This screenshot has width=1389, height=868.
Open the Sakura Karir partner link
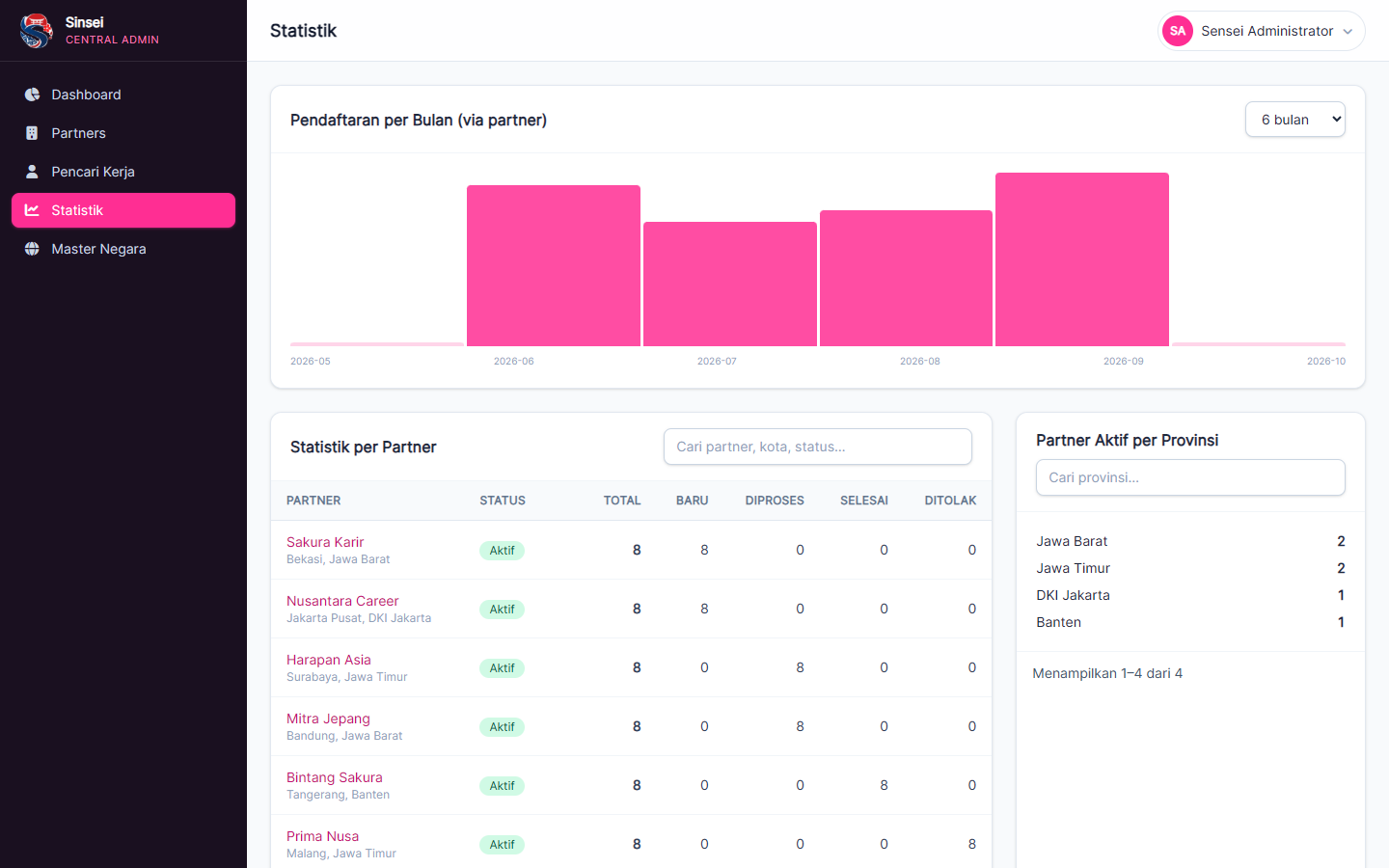pyautogui.click(x=325, y=542)
